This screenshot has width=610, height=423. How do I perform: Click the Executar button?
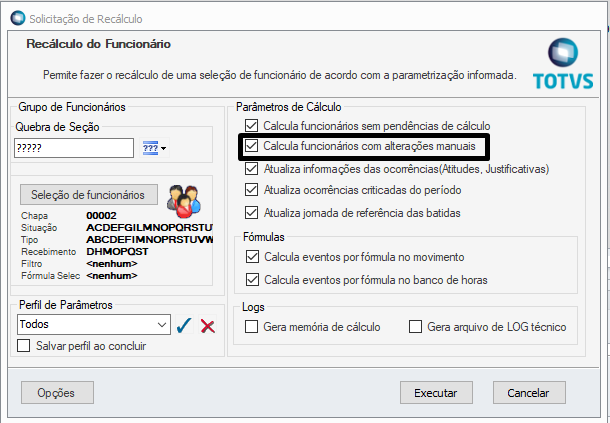(x=436, y=393)
